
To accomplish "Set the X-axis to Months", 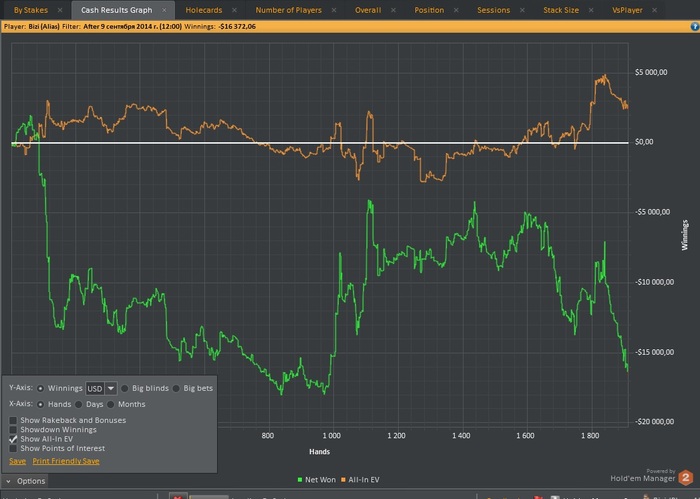I will point(111,404).
